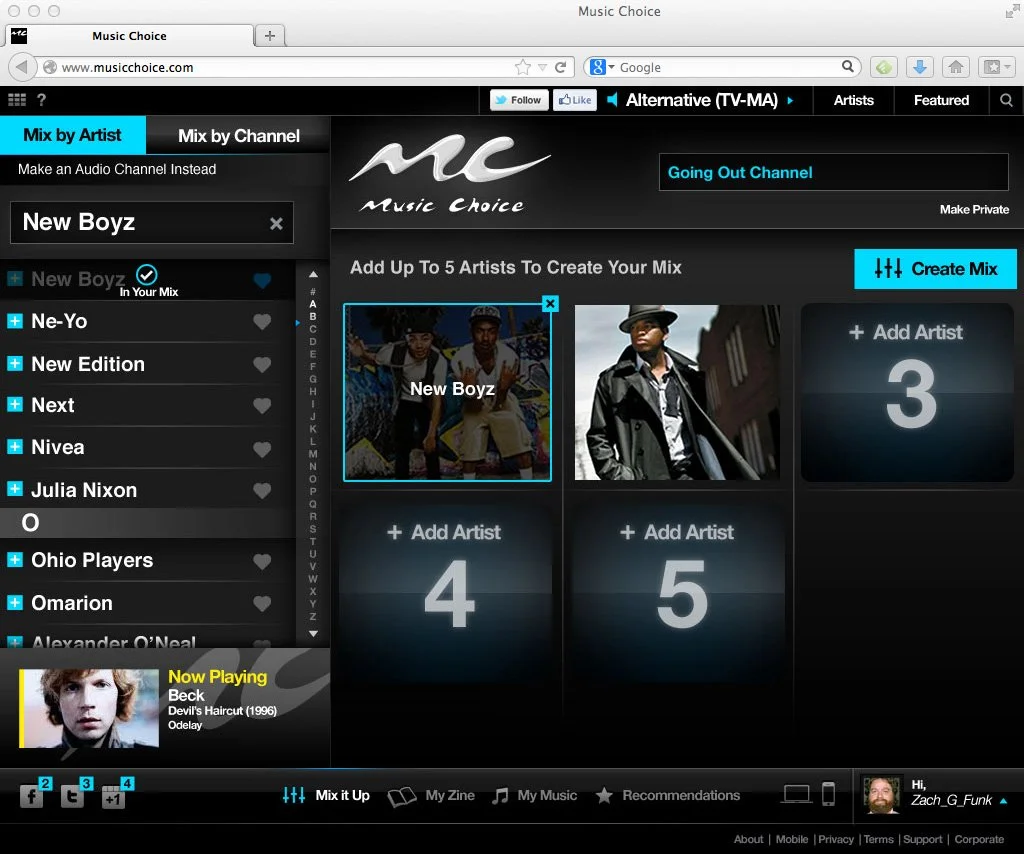Click the Going Out Channel name field
The image size is (1024, 854).
(x=833, y=172)
